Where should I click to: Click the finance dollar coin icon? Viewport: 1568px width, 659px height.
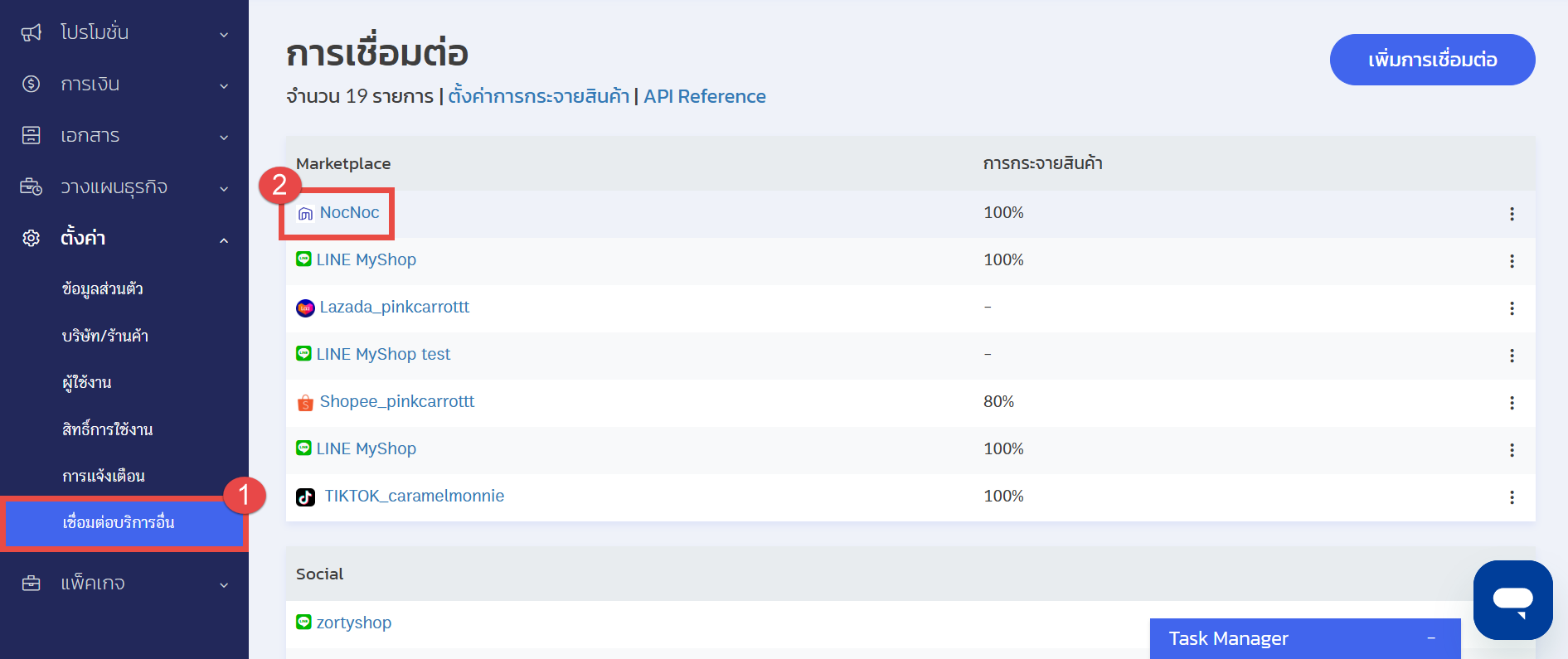[31, 84]
